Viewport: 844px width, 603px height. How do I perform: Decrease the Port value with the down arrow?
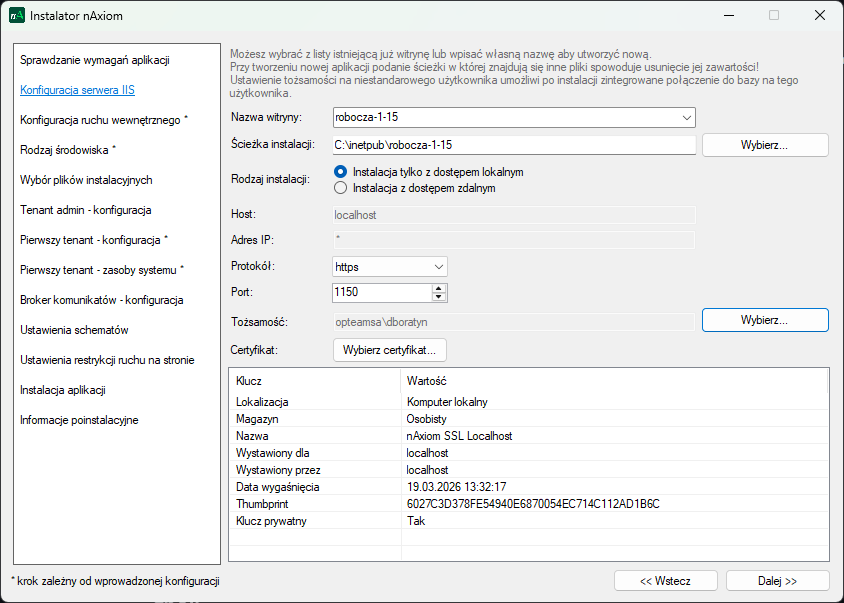pos(440,297)
